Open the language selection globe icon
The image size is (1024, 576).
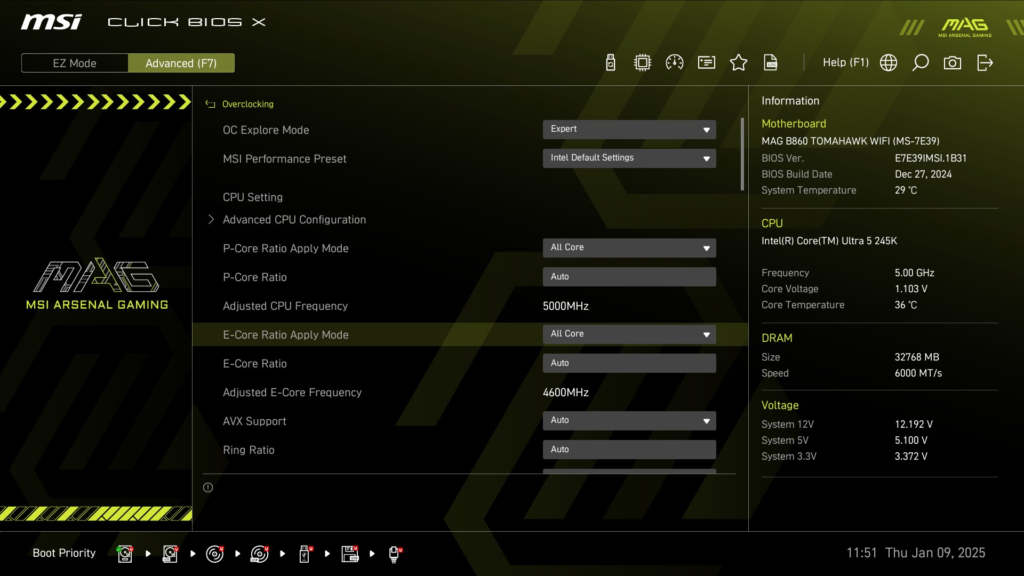pyautogui.click(x=887, y=62)
